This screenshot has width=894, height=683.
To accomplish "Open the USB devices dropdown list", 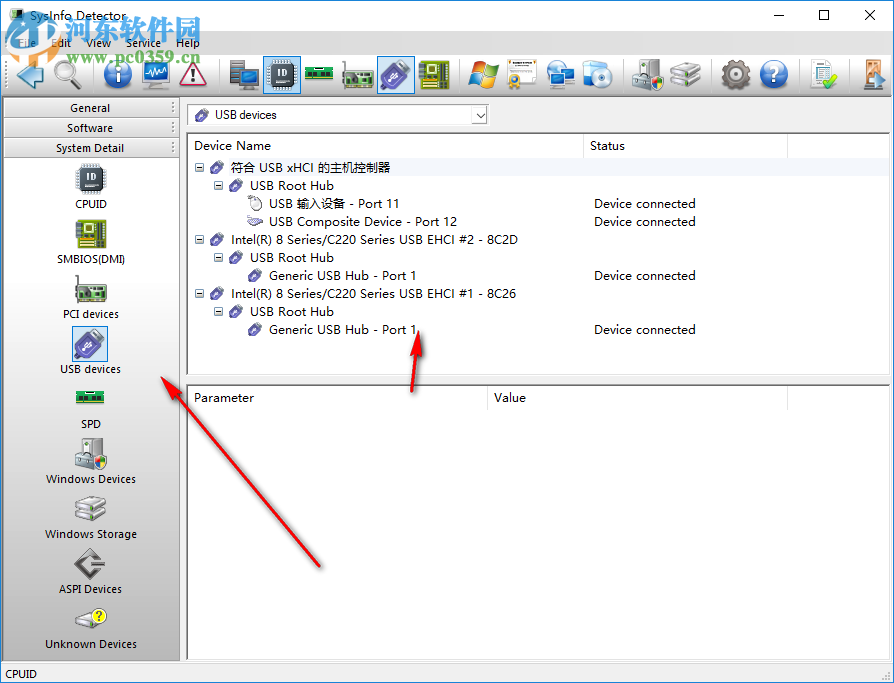I will click(480, 115).
